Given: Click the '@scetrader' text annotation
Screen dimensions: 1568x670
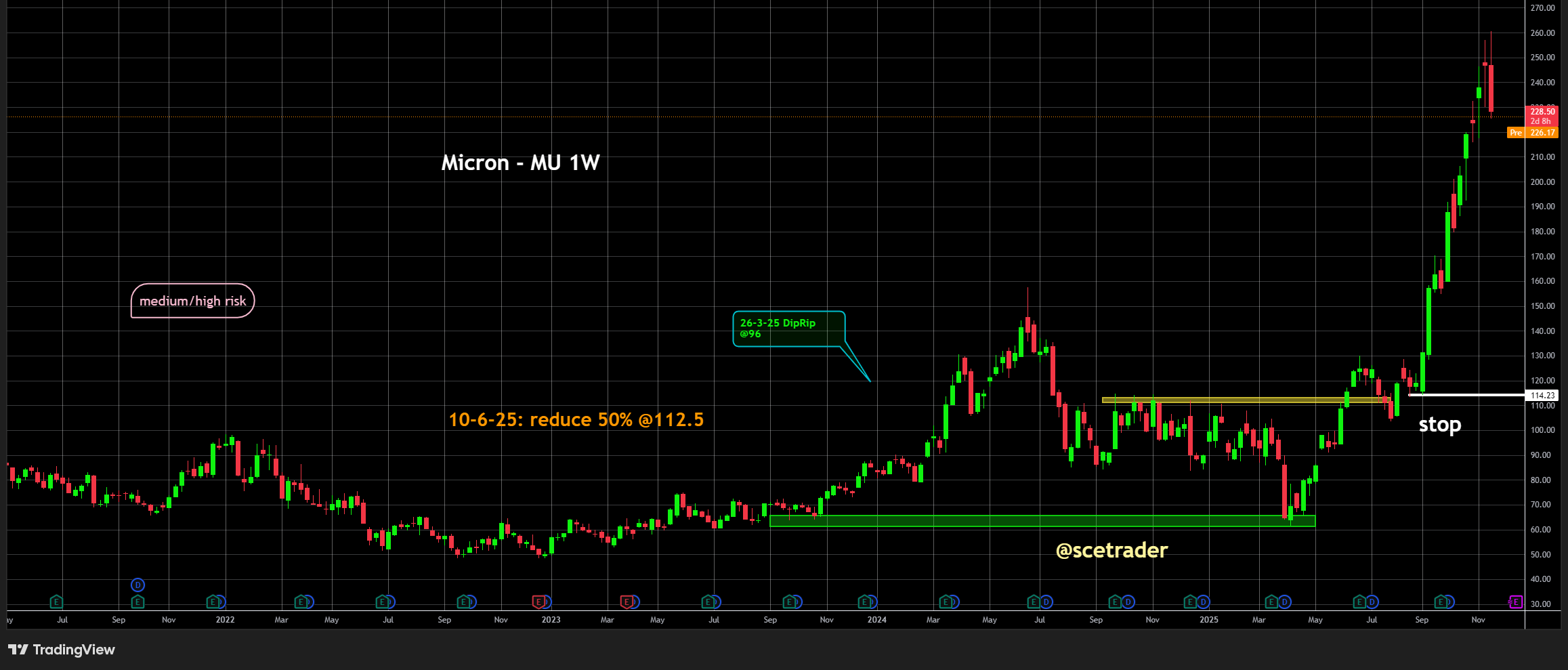Looking at the screenshot, I should 1111,550.
